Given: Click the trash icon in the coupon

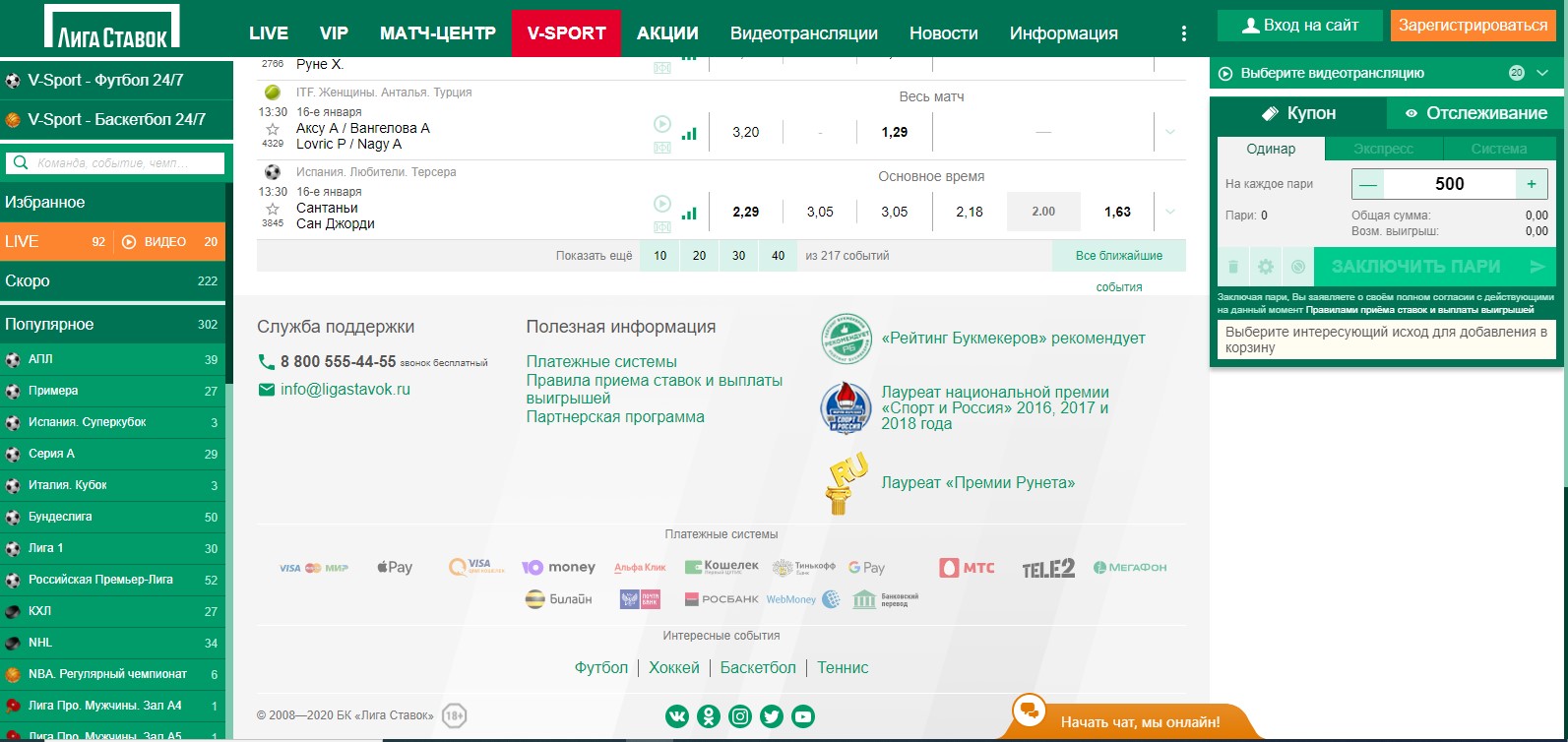Looking at the screenshot, I should (1233, 267).
